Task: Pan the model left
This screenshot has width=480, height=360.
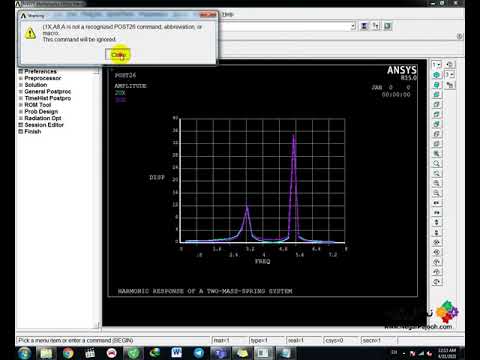Action: [437, 203]
